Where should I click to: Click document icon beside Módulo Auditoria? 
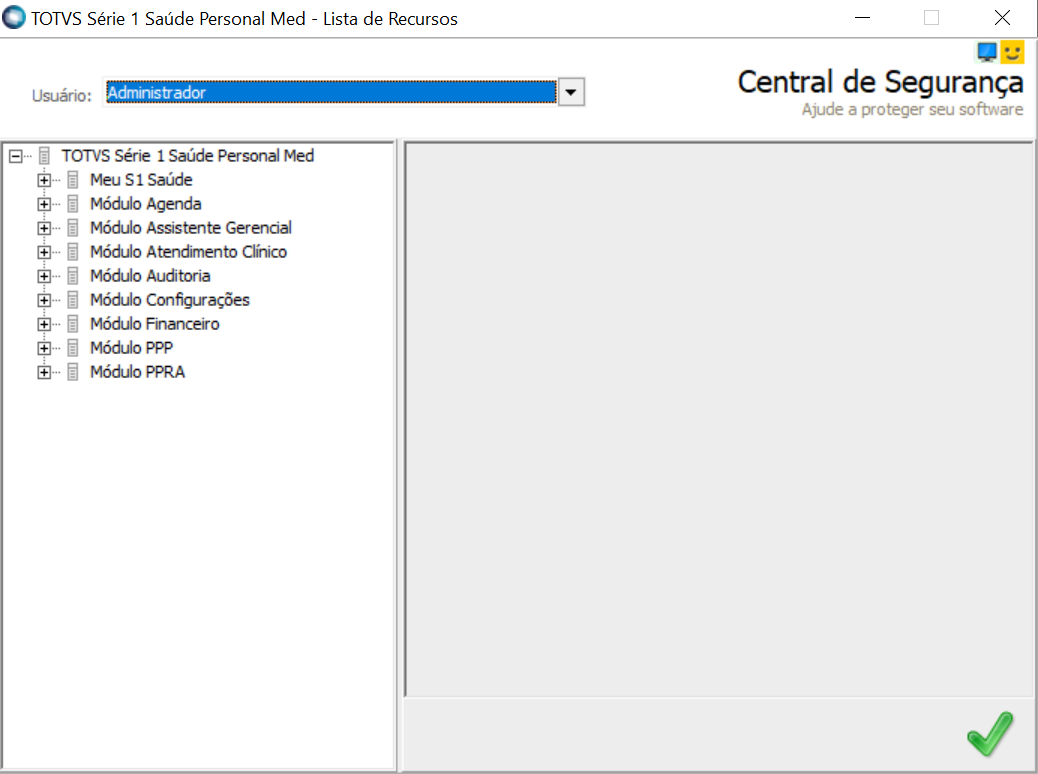(73, 276)
